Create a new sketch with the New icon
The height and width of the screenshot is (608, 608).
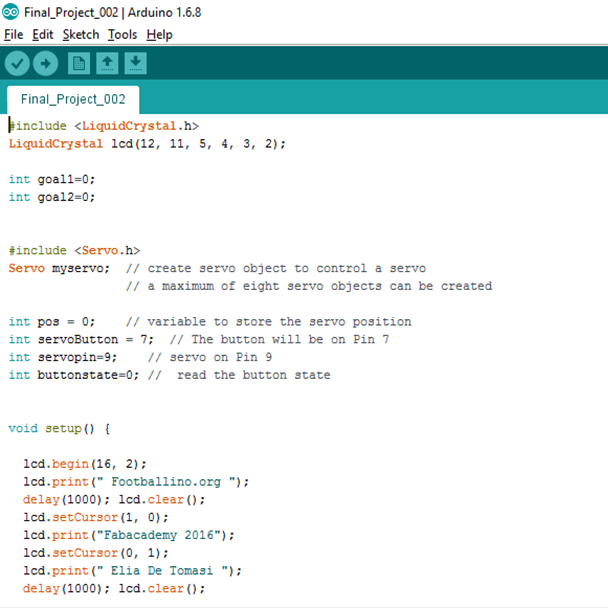[x=79, y=63]
